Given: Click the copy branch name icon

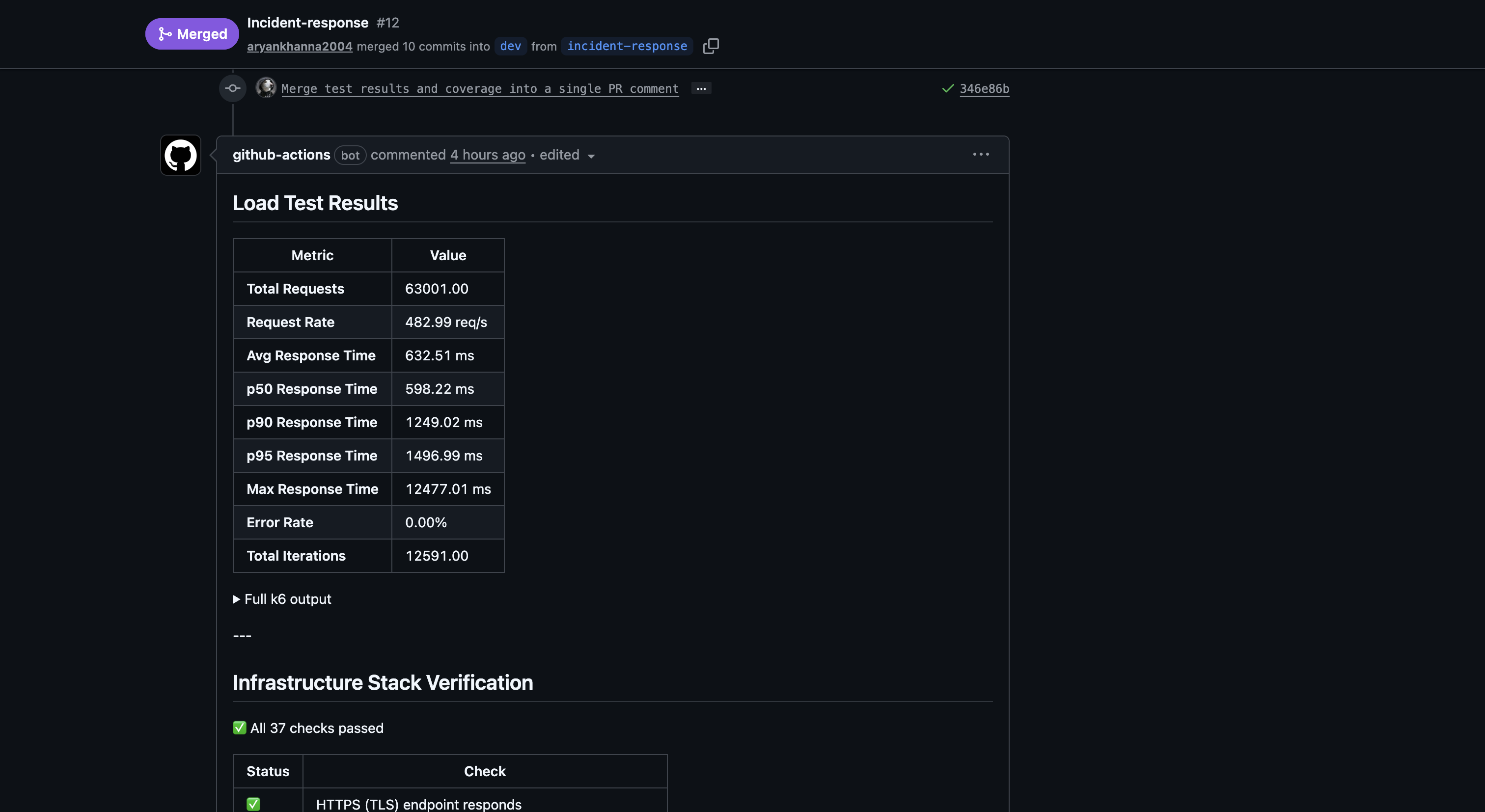Looking at the screenshot, I should [x=711, y=46].
